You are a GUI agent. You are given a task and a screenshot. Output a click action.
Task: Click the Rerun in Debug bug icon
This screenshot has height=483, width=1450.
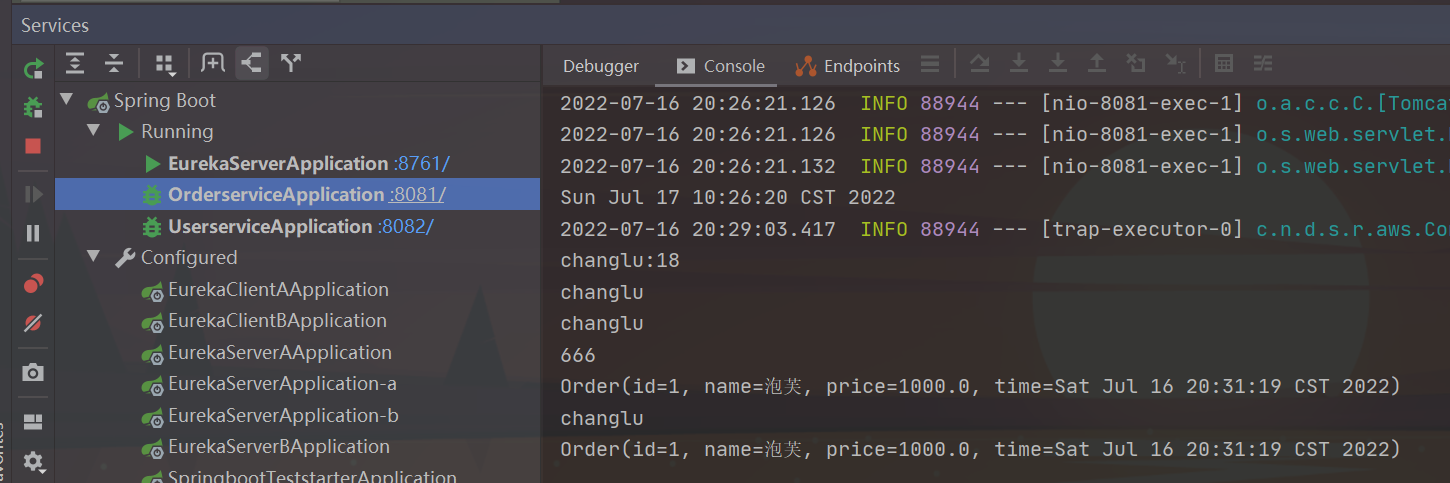pyautogui.click(x=33, y=107)
